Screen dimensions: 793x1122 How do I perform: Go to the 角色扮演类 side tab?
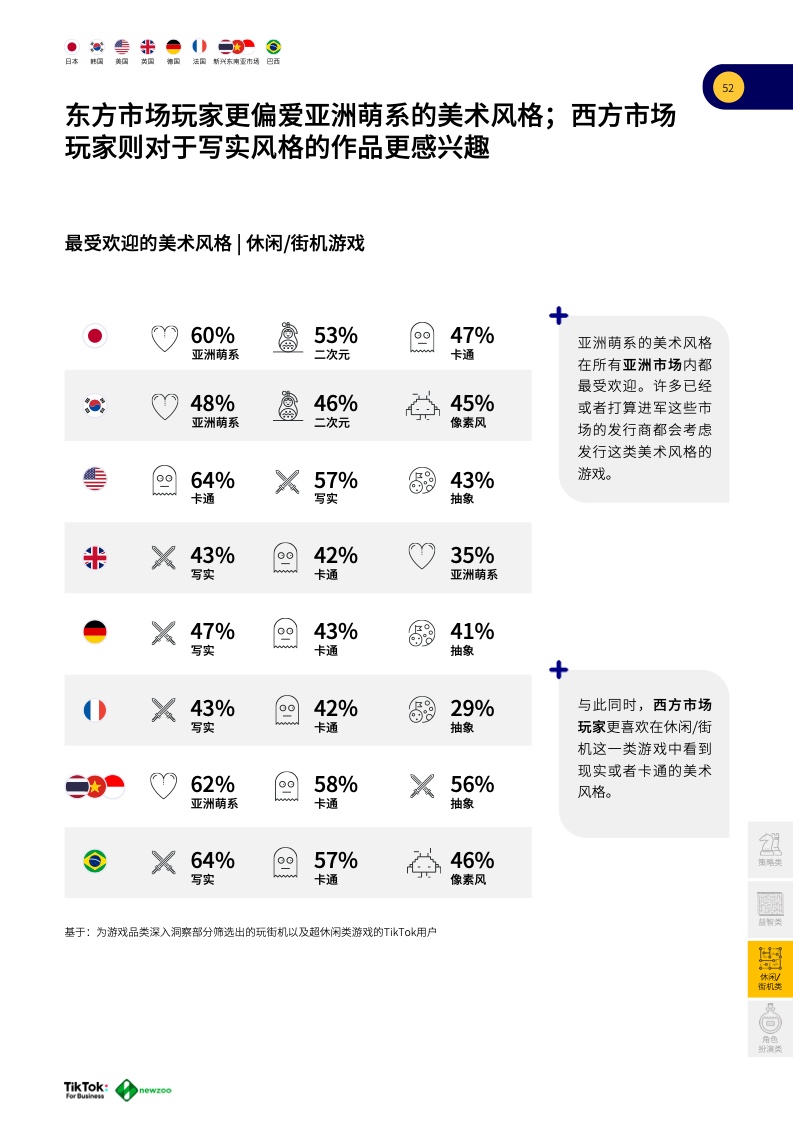point(770,1030)
